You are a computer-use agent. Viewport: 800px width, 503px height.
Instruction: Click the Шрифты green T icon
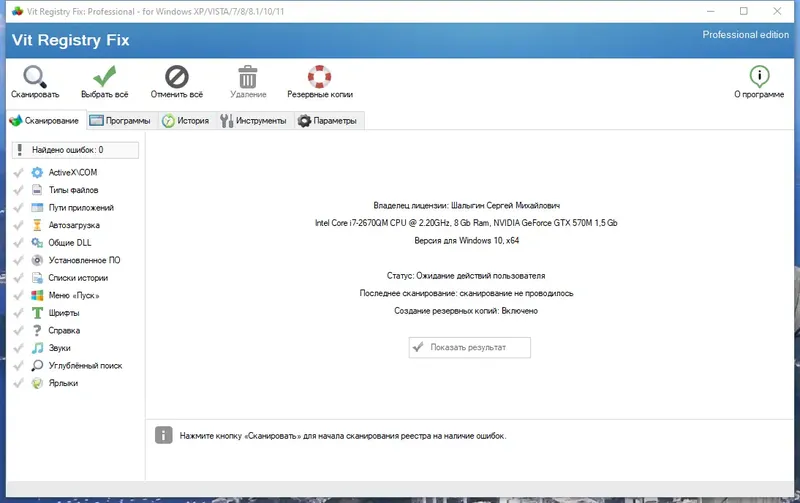(37, 313)
